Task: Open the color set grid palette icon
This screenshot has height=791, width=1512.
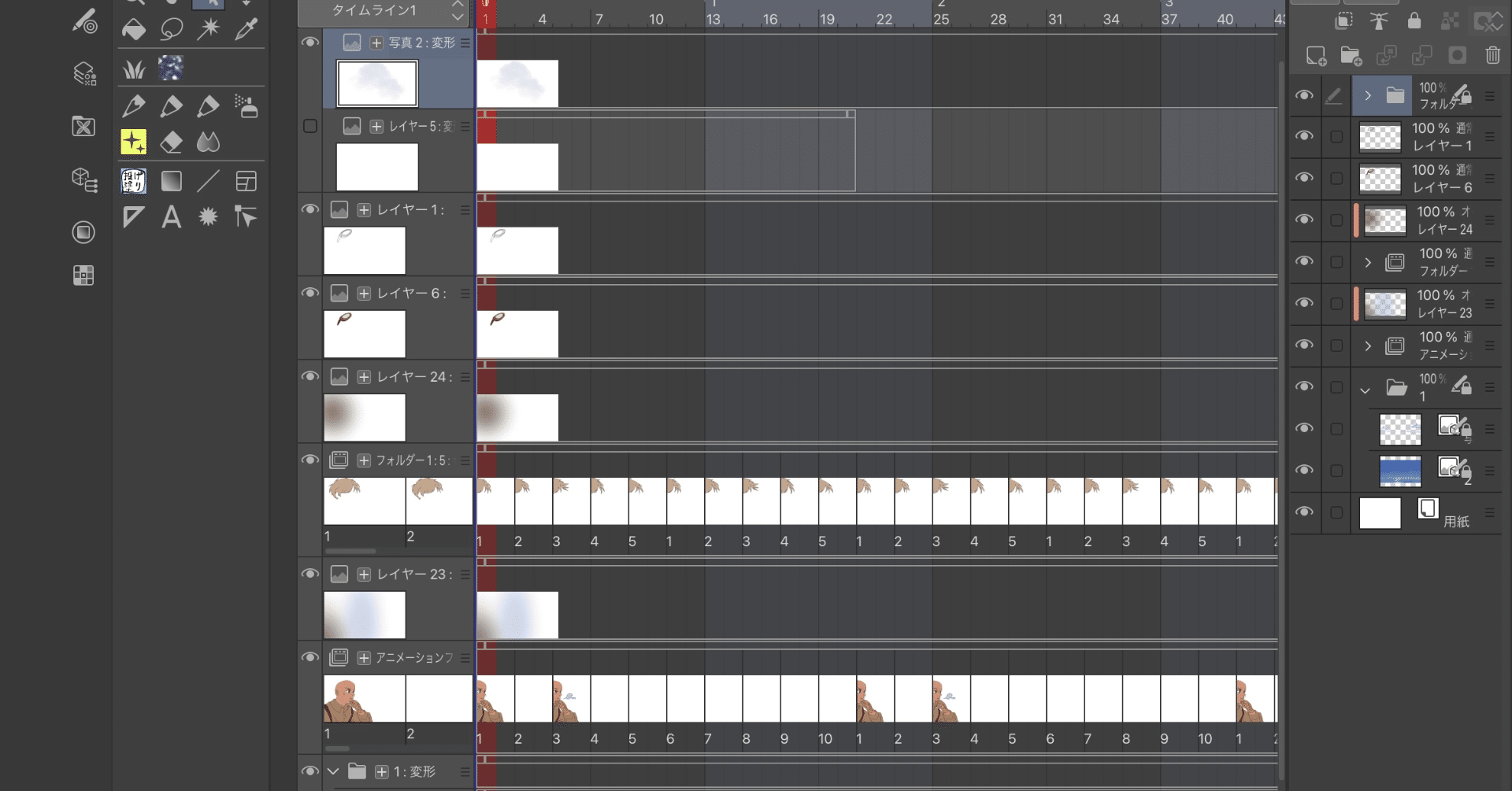Action: [83, 275]
